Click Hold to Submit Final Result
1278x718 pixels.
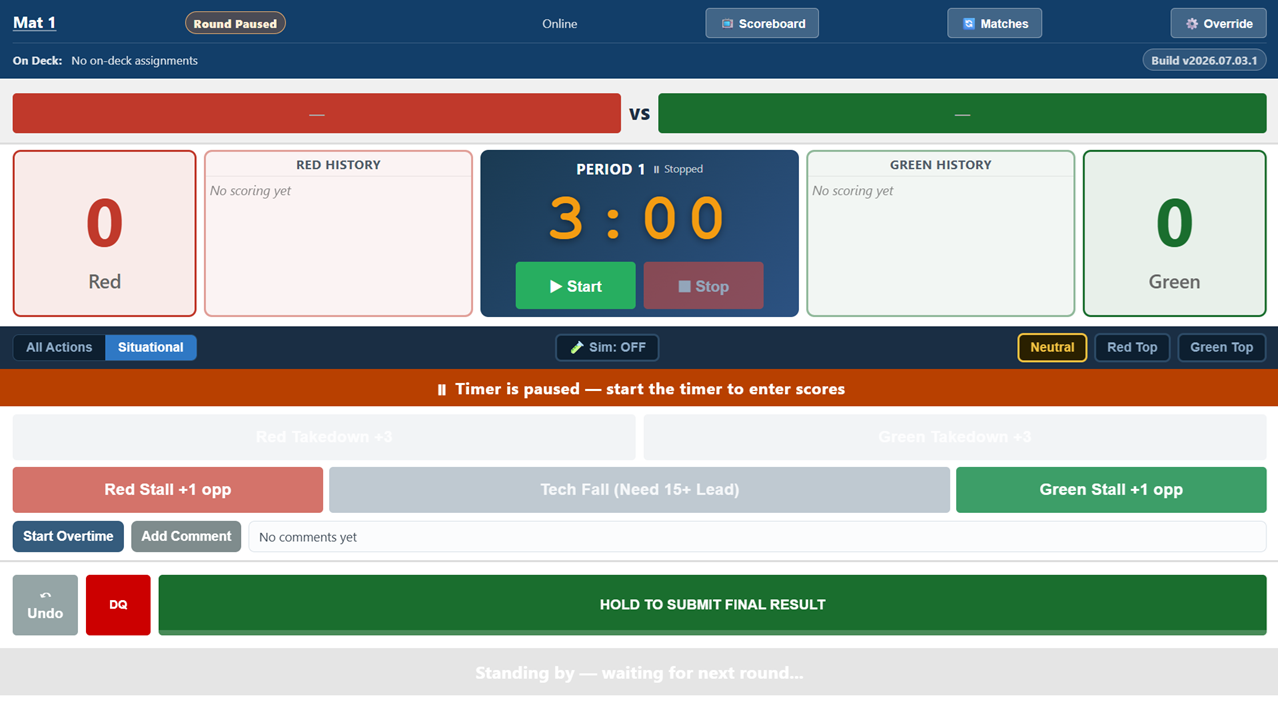[x=712, y=605]
